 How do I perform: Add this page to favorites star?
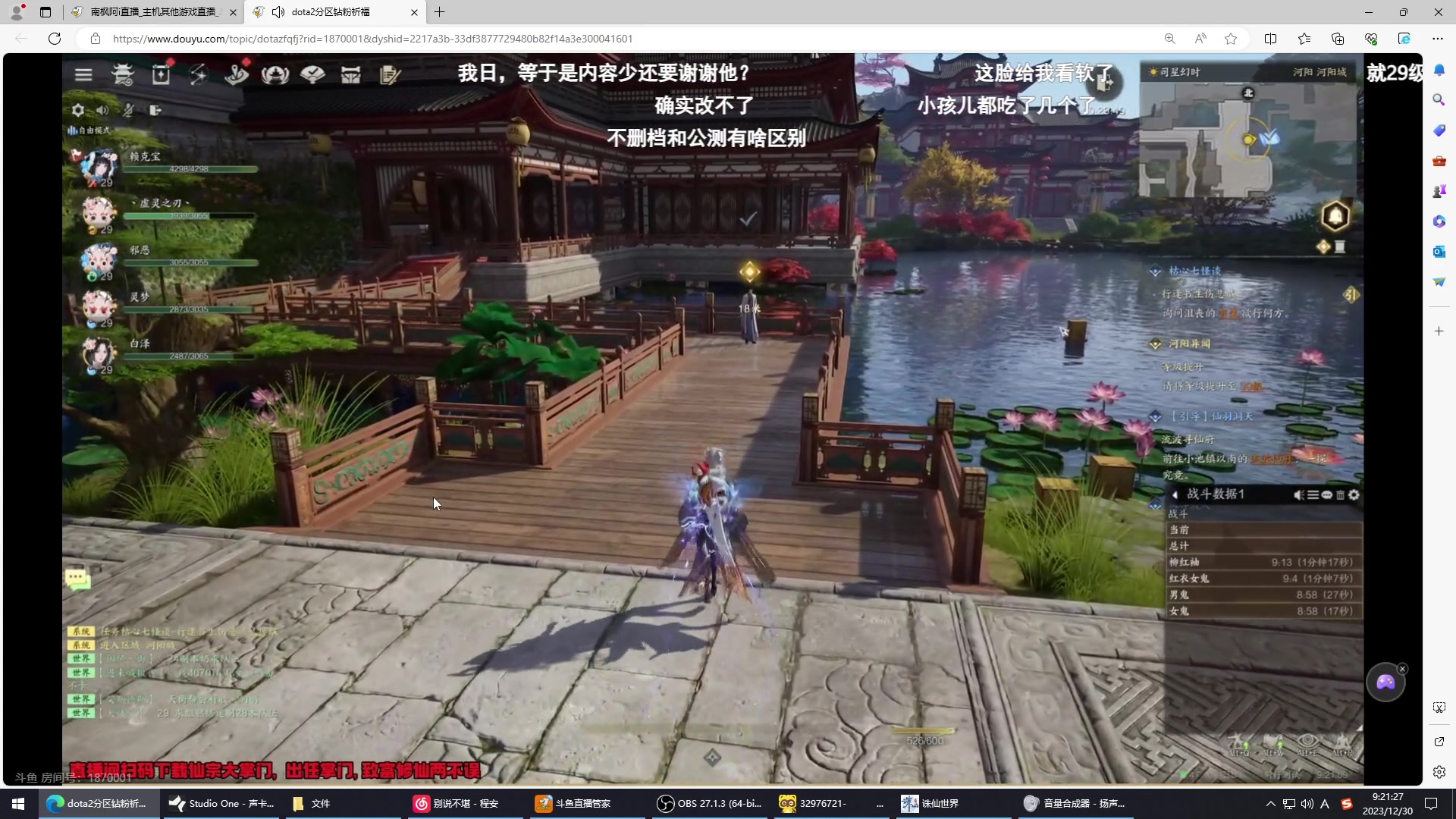click(1230, 39)
